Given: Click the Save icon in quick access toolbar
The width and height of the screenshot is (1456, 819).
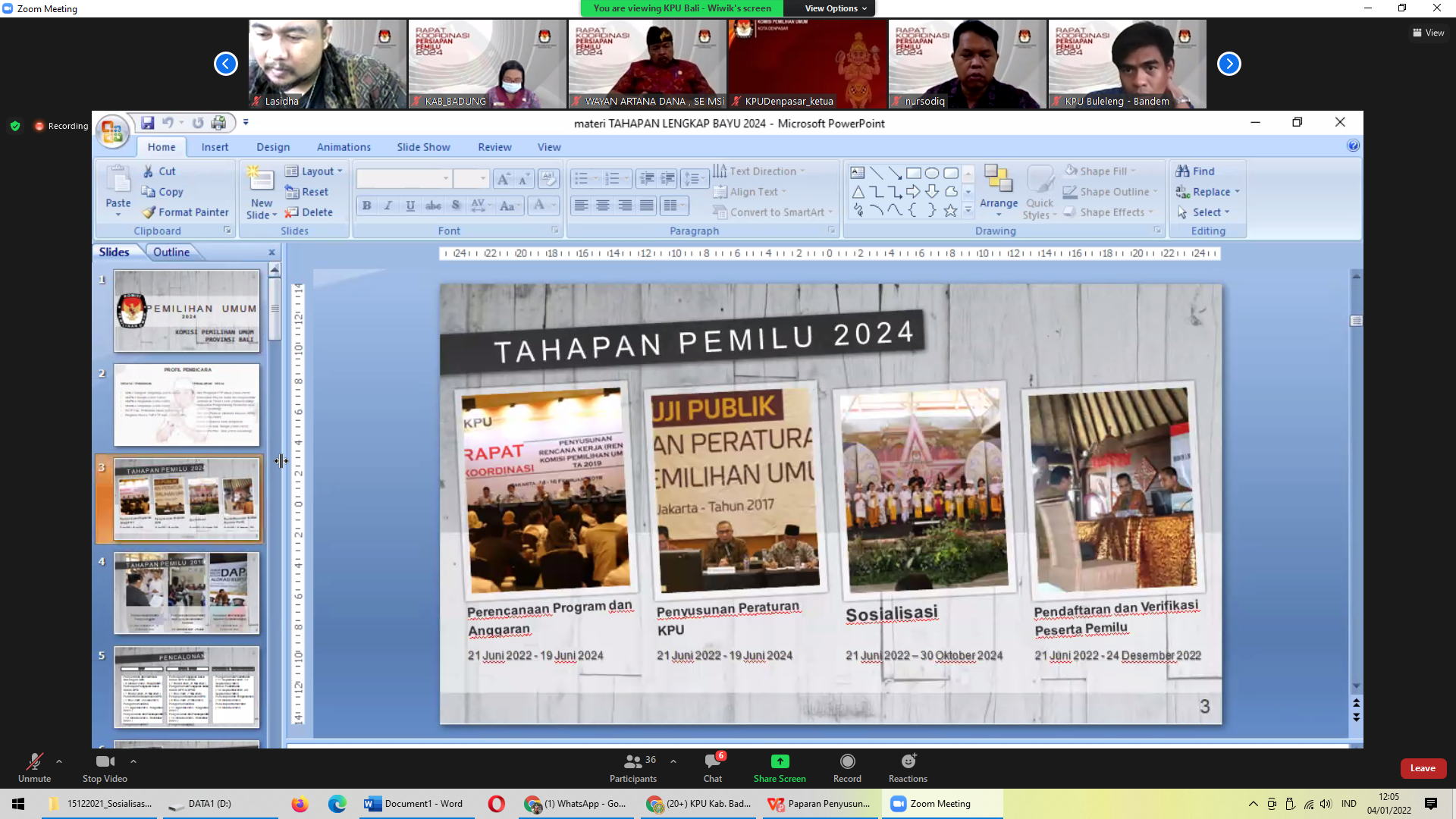Looking at the screenshot, I should point(147,123).
